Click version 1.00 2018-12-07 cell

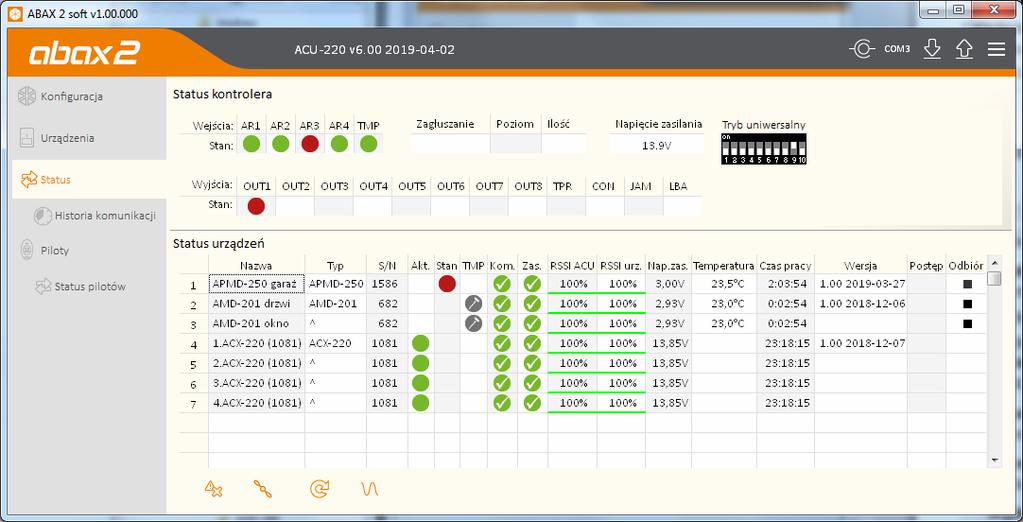861,343
